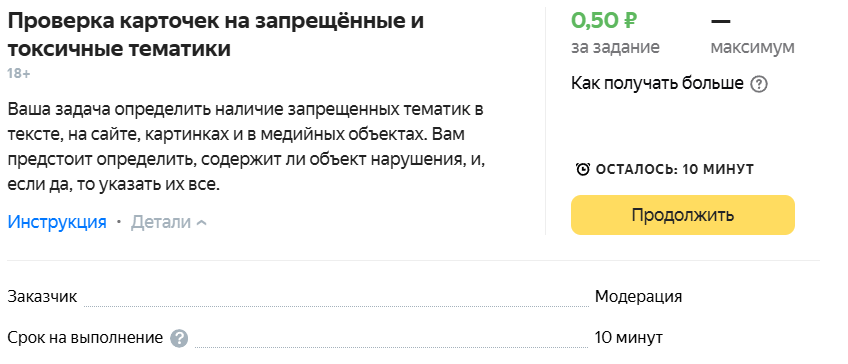
Task: Click the Срок на выполнение label
Action: tap(85, 338)
